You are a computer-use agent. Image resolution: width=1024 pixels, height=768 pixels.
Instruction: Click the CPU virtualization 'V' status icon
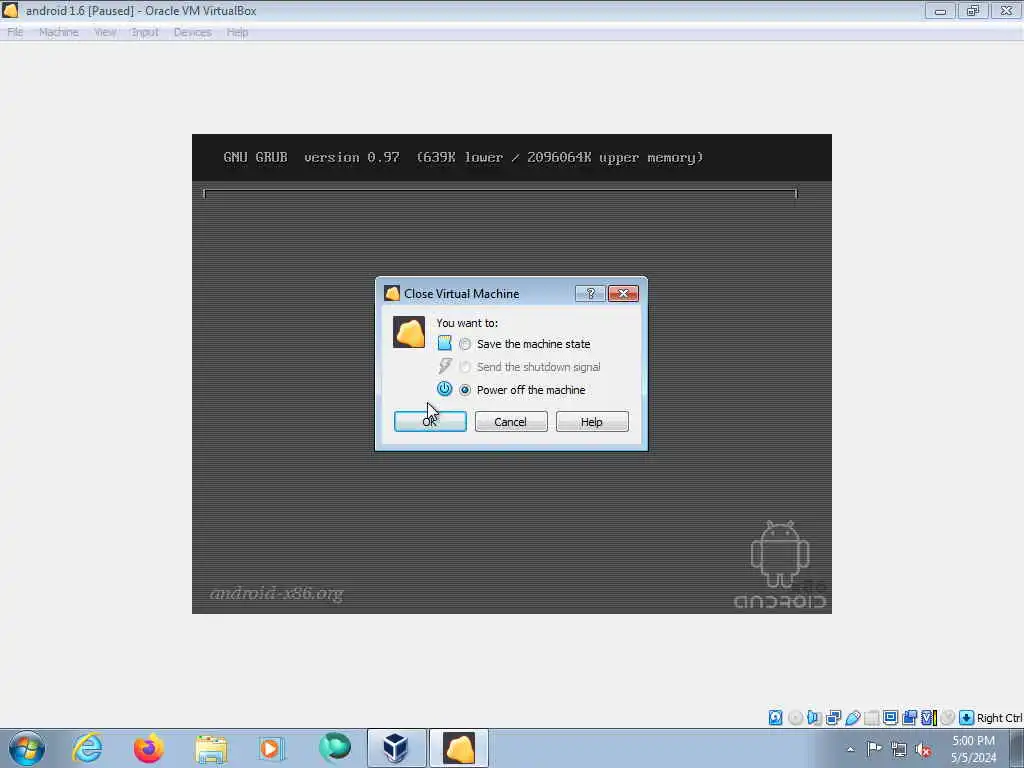(929, 718)
